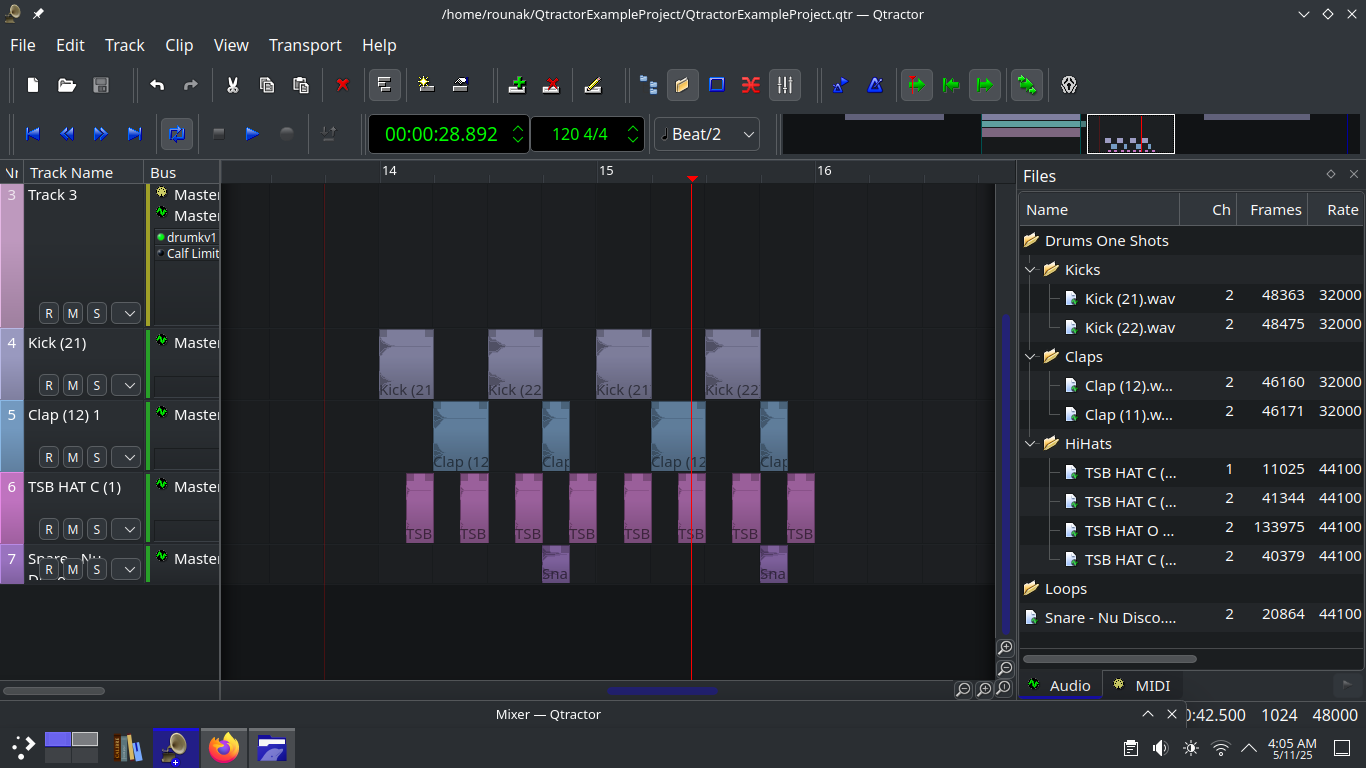Click the red X delete icon
Image resolution: width=1366 pixels, height=768 pixels.
click(343, 85)
